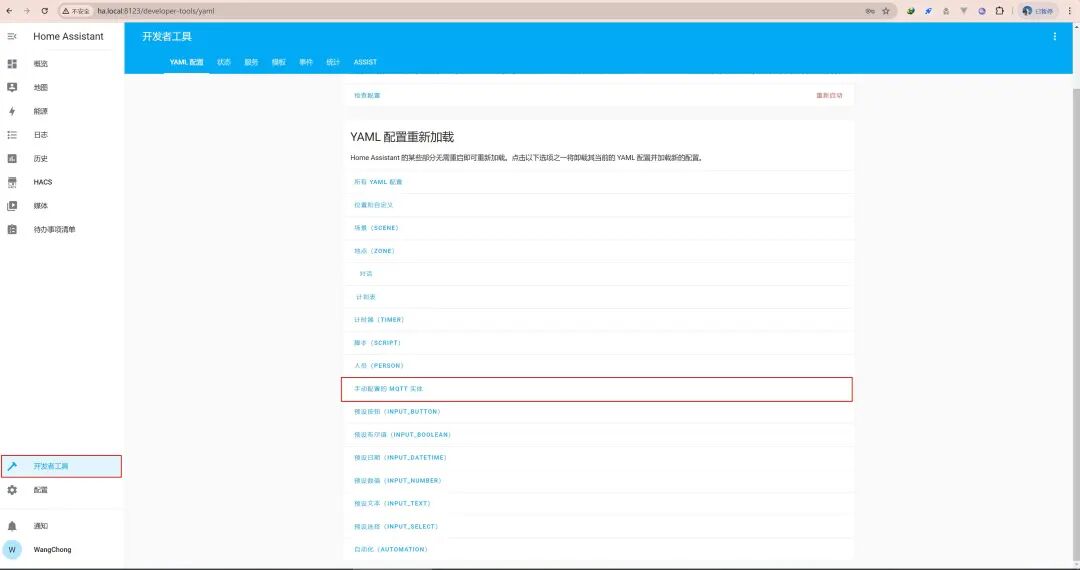Click the browser address bar URL
1080x570 pixels.
(156, 11)
